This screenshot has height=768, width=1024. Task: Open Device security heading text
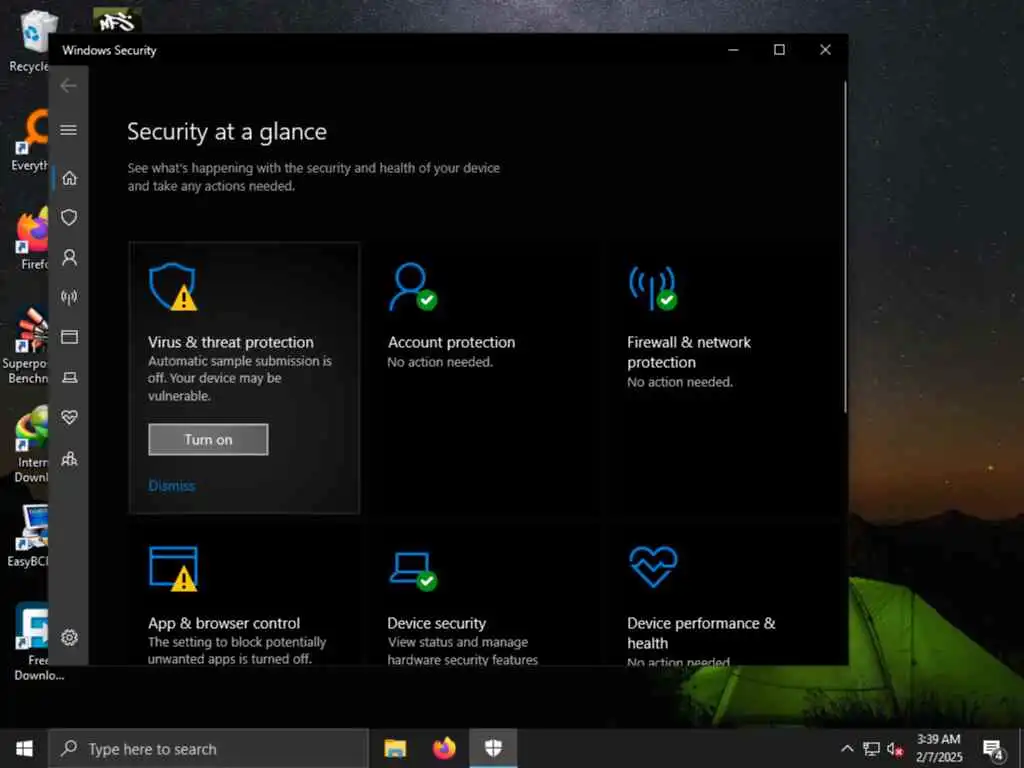436,623
